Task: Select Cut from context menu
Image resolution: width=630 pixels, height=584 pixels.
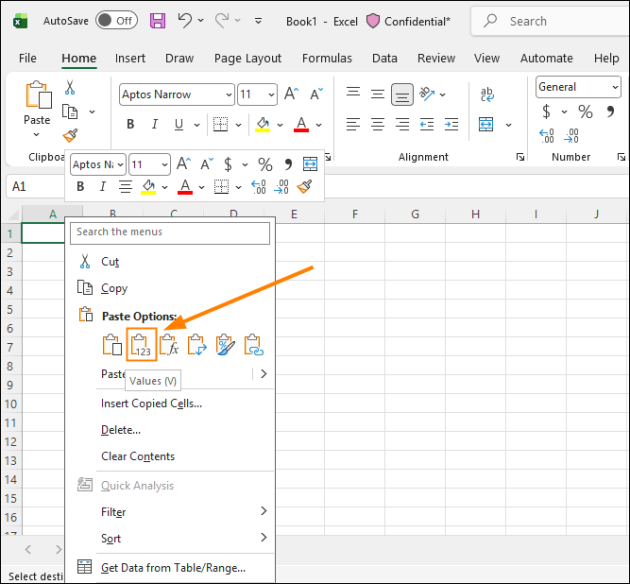Action: point(170,262)
